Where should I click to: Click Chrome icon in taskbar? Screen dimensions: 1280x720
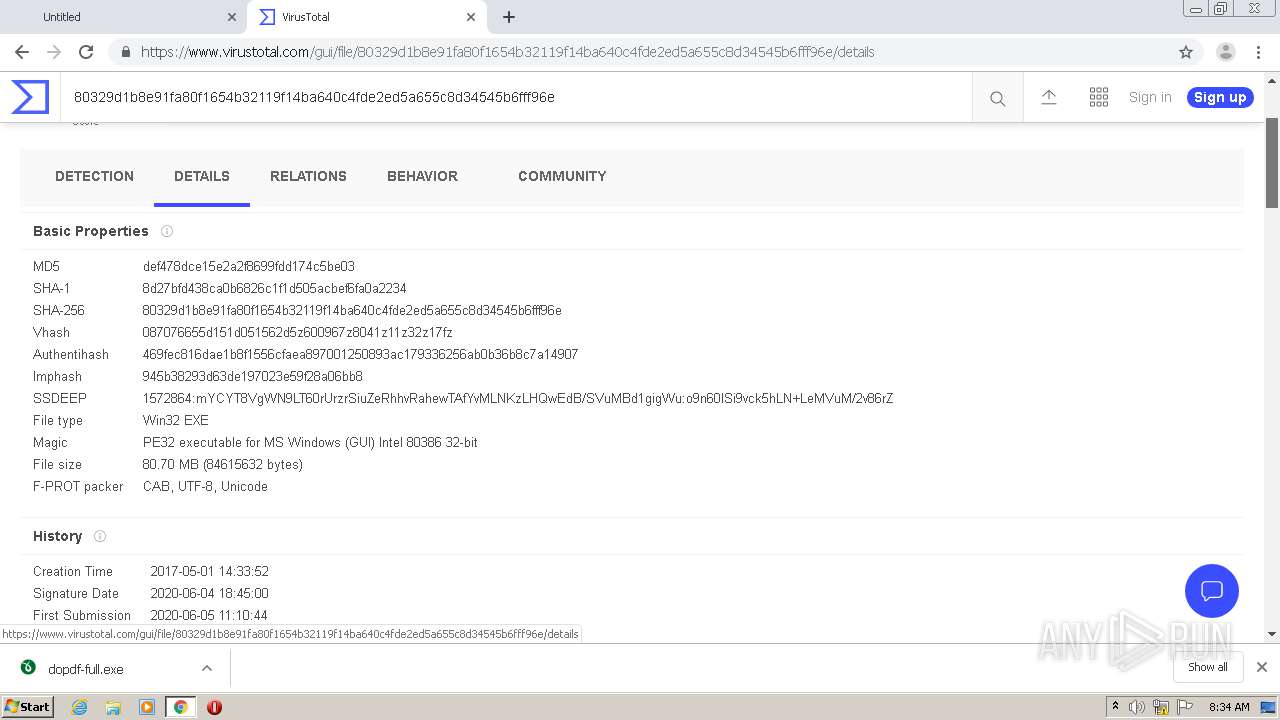point(180,707)
